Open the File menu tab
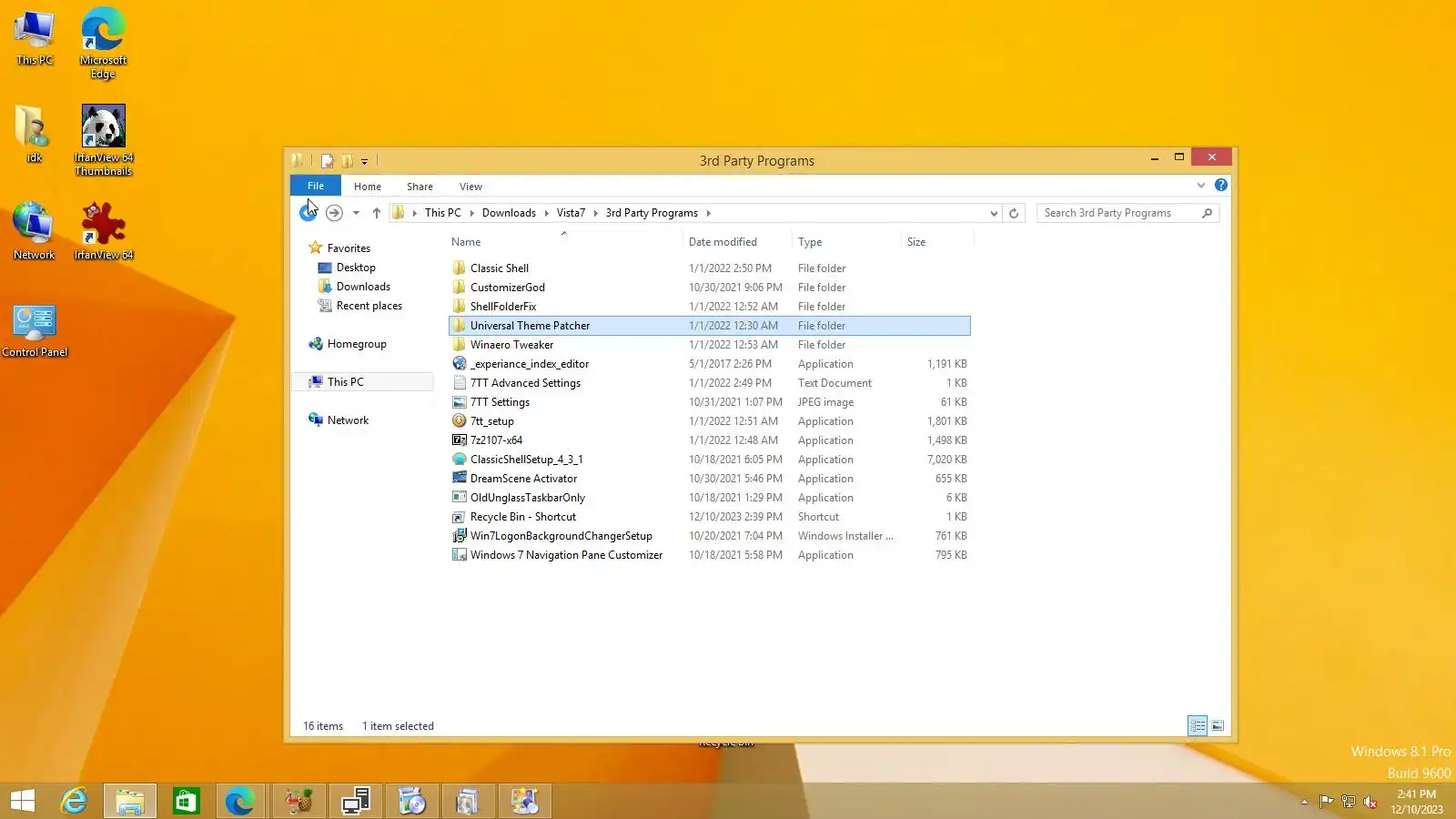Viewport: 1456px width, 819px height. coord(316,186)
